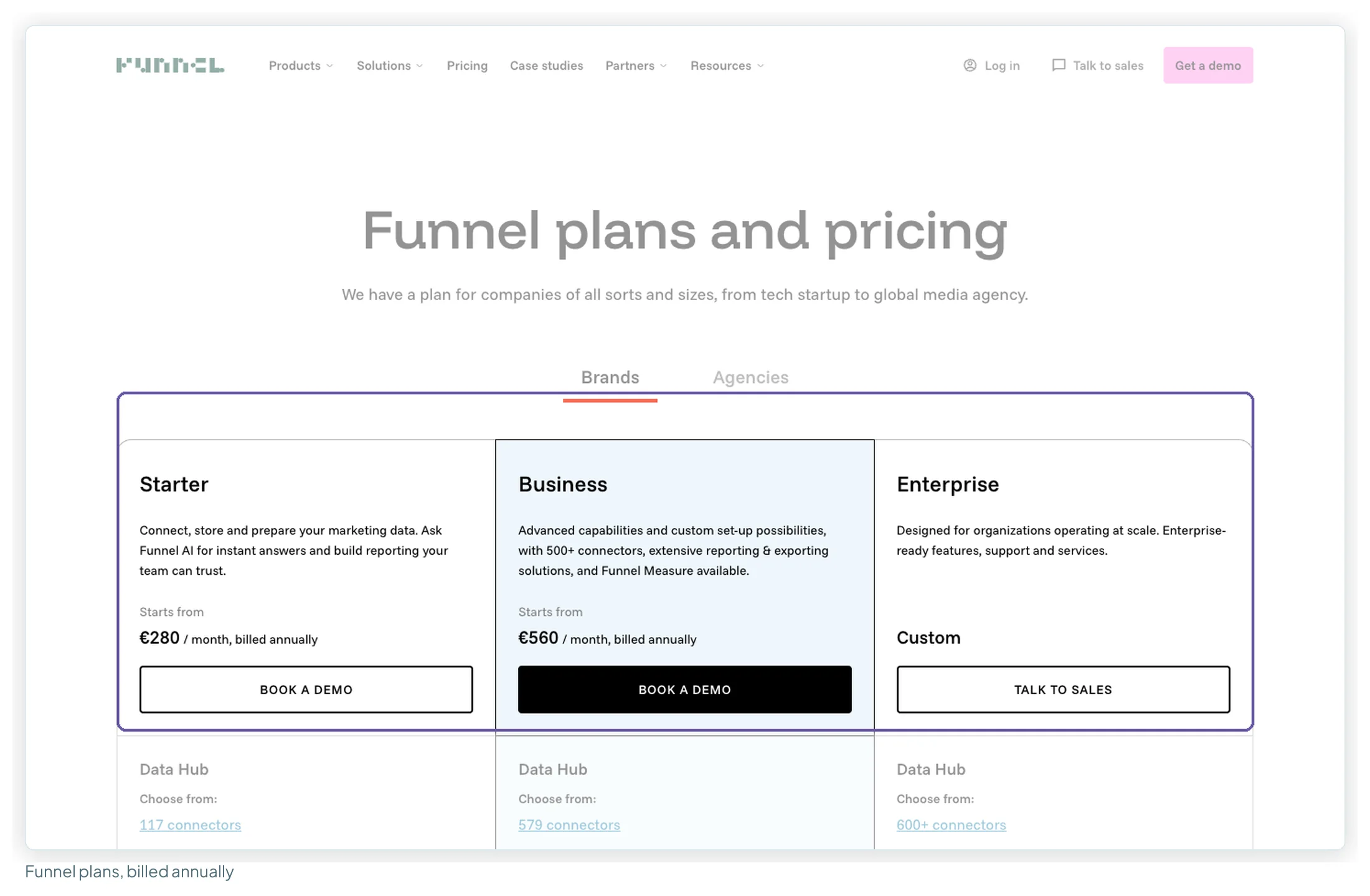Open the Case studies nav item
1370x896 pixels.
click(546, 65)
